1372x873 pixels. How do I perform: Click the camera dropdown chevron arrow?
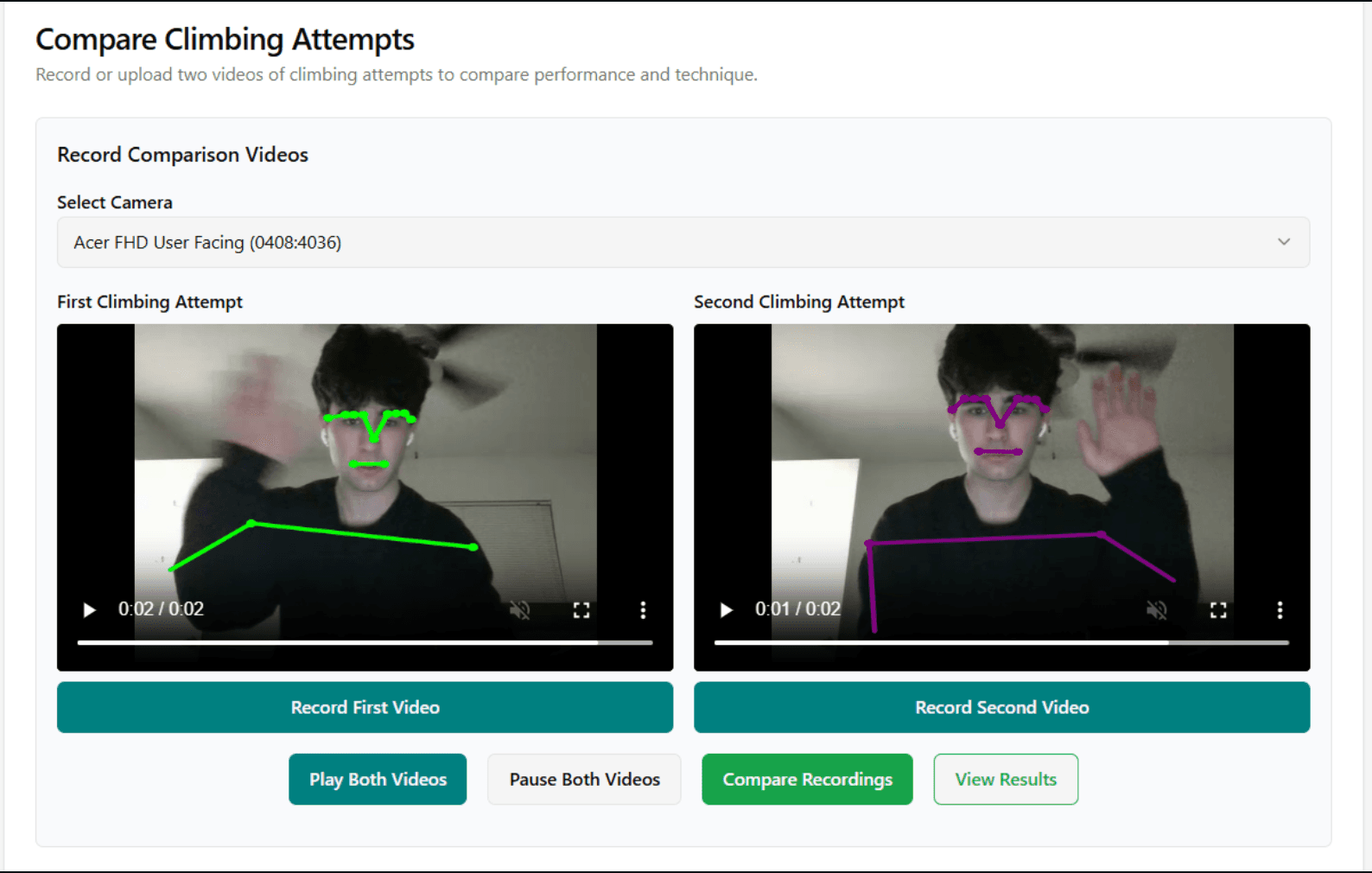[1284, 242]
